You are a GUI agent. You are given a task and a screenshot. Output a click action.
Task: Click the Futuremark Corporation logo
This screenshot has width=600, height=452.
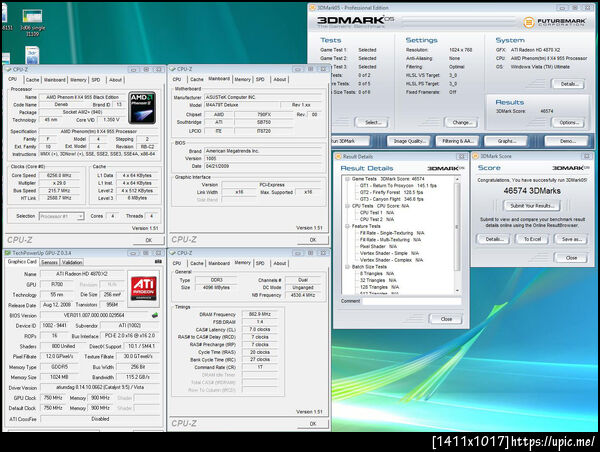pos(554,22)
